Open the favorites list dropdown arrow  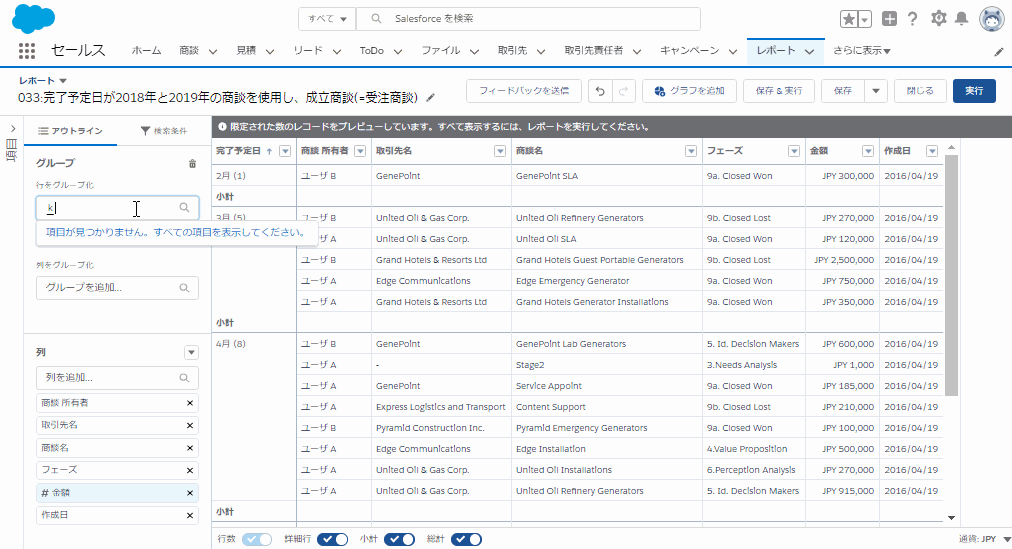point(865,19)
